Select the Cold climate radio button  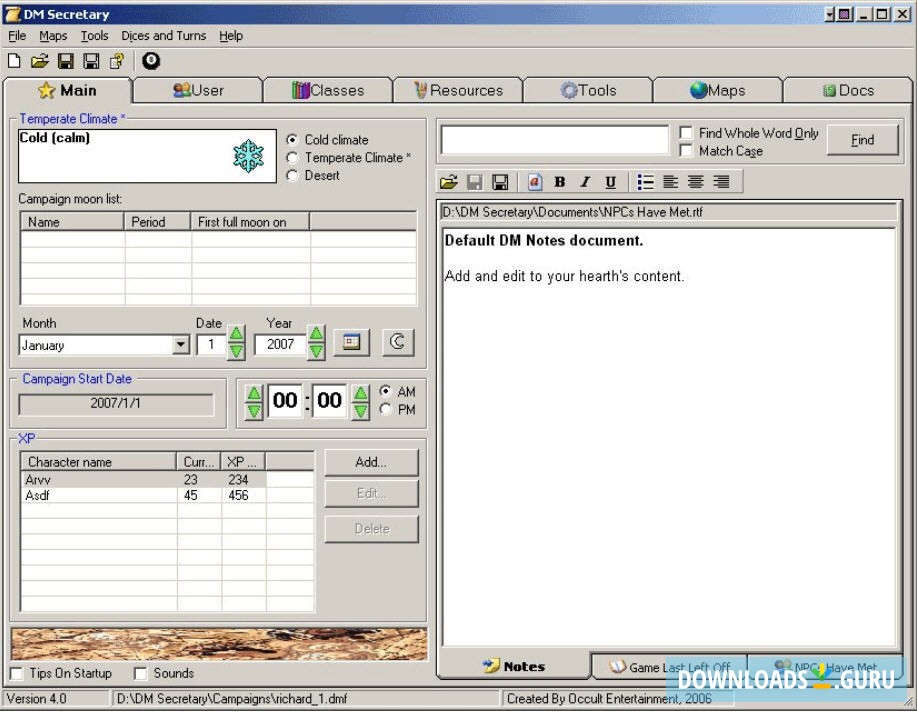point(328,140)
